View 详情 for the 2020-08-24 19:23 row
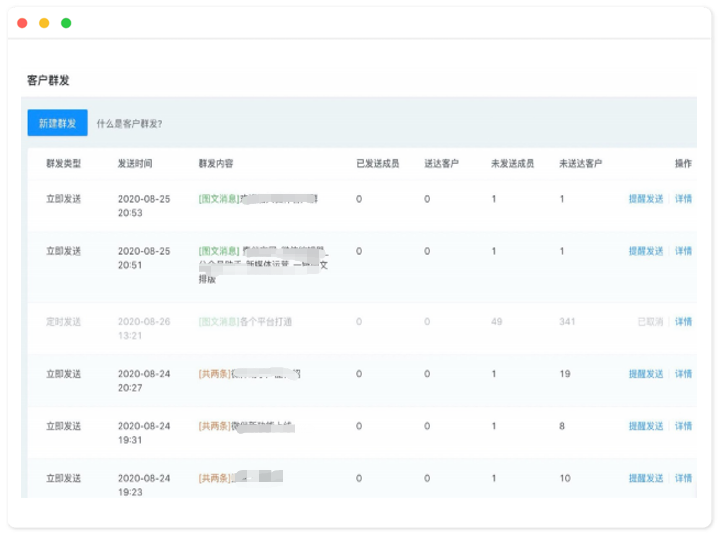 pyautogui.click(x=684, y=478)
